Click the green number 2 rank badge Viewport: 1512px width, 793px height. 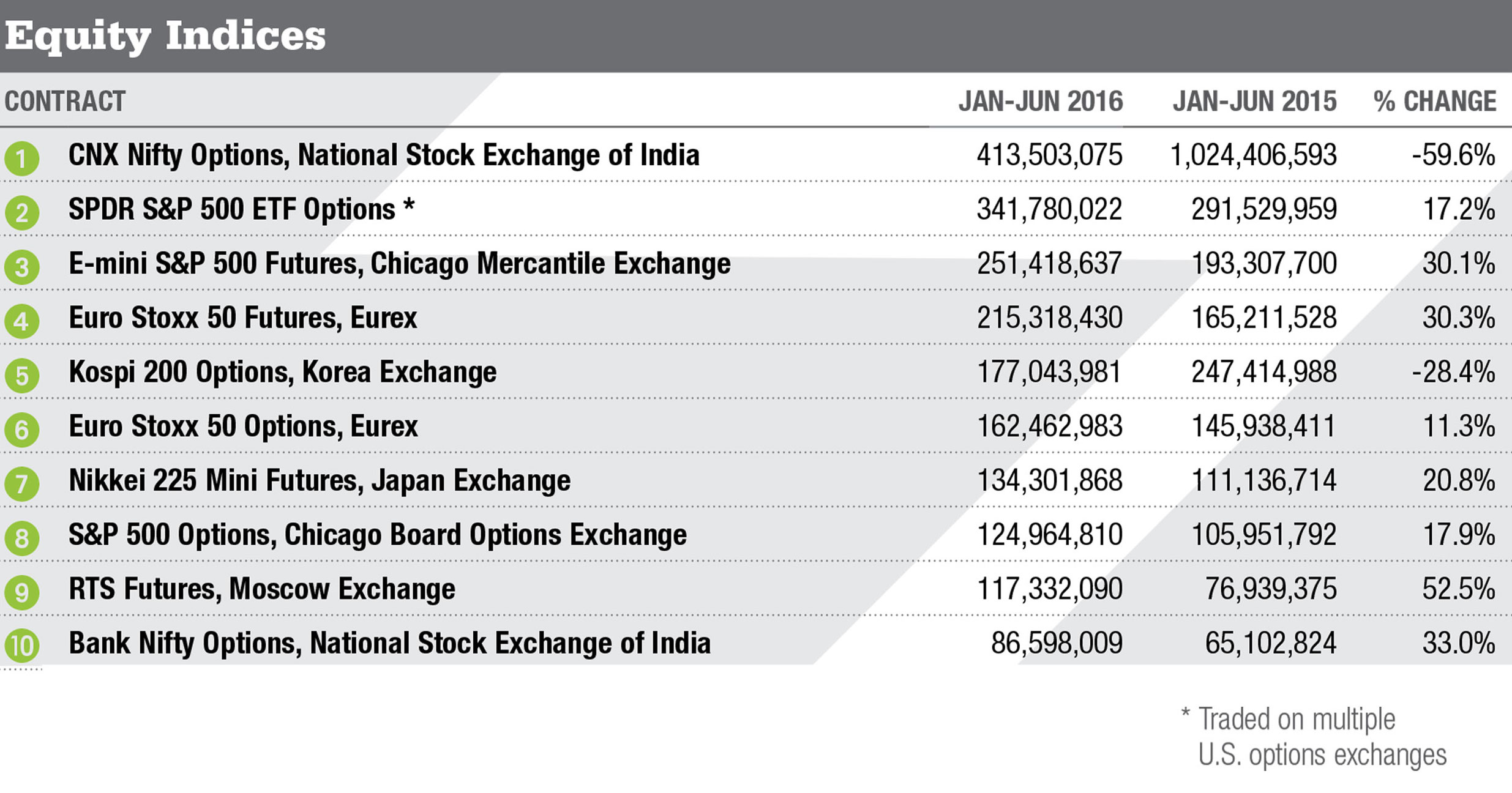click(x=22, y=212)
